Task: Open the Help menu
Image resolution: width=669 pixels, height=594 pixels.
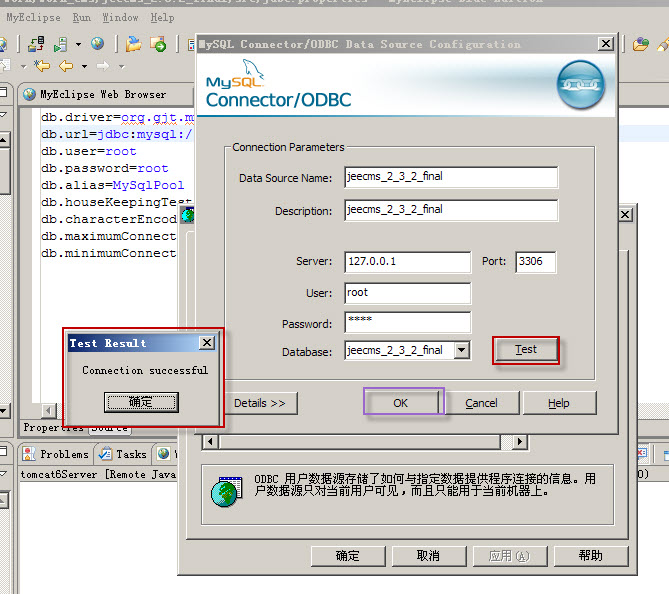Action: tap(162, 18)
